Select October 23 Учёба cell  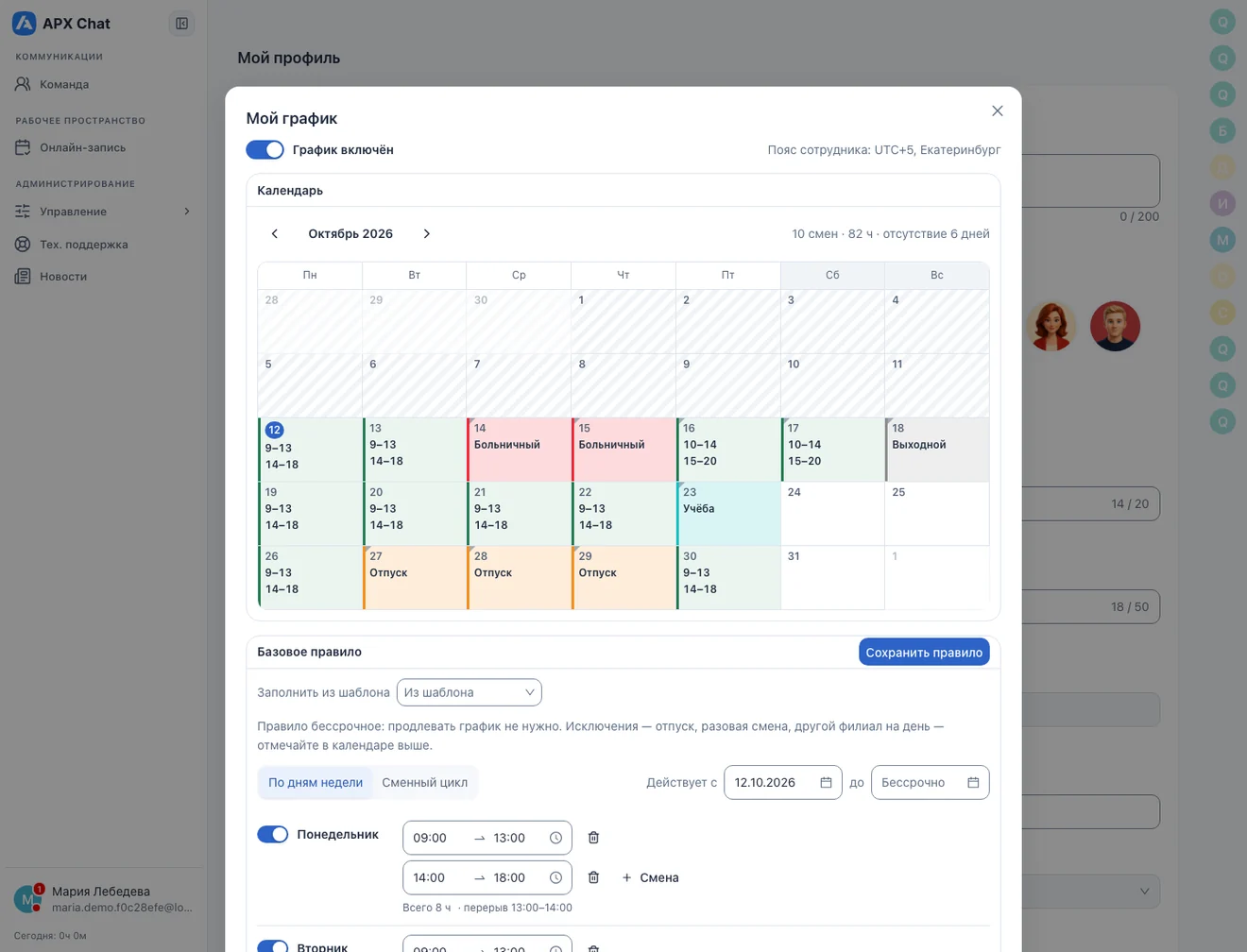tap(728, 514)
